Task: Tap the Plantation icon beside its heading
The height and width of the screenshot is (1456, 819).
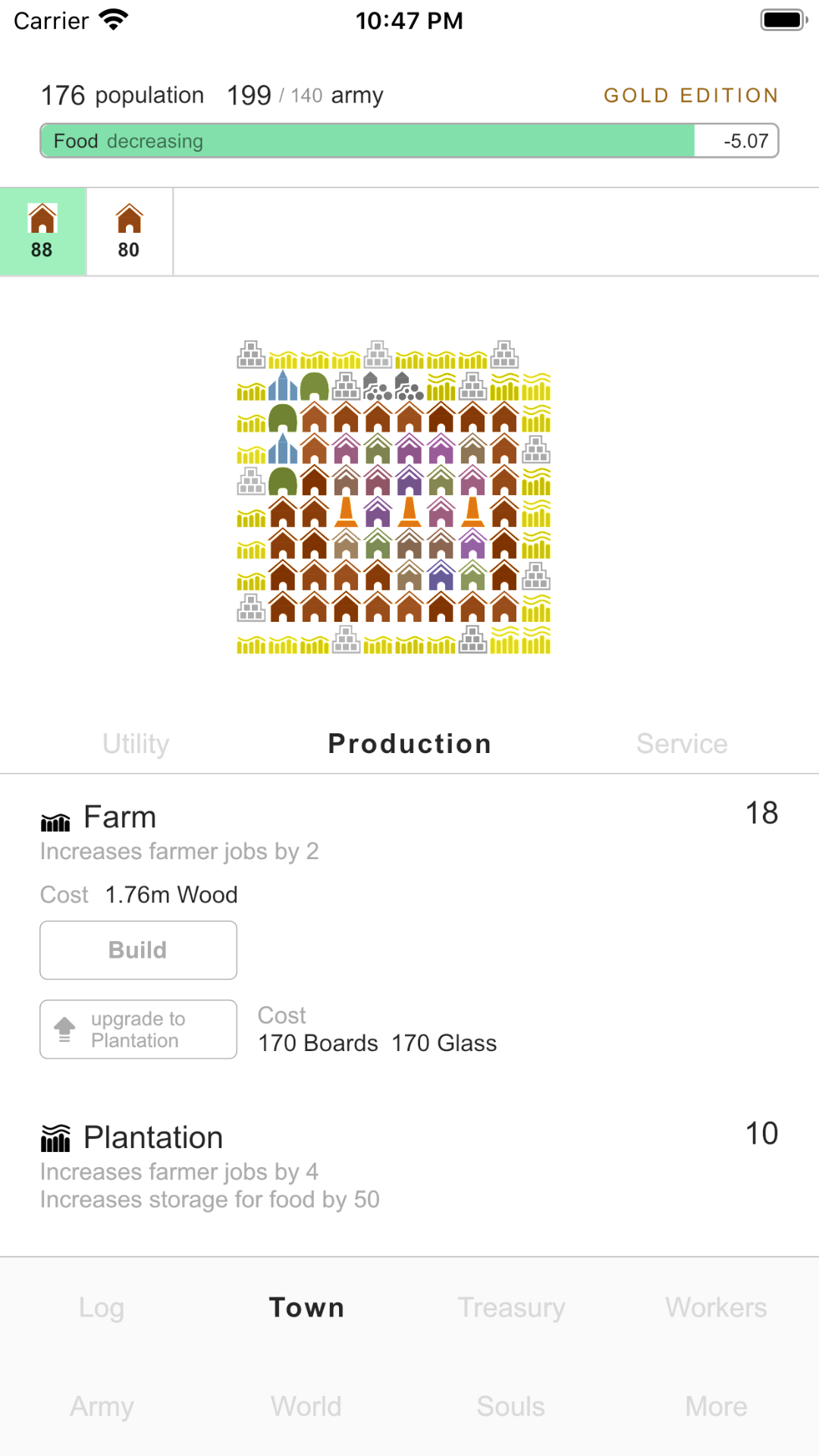Action: 55,1138
